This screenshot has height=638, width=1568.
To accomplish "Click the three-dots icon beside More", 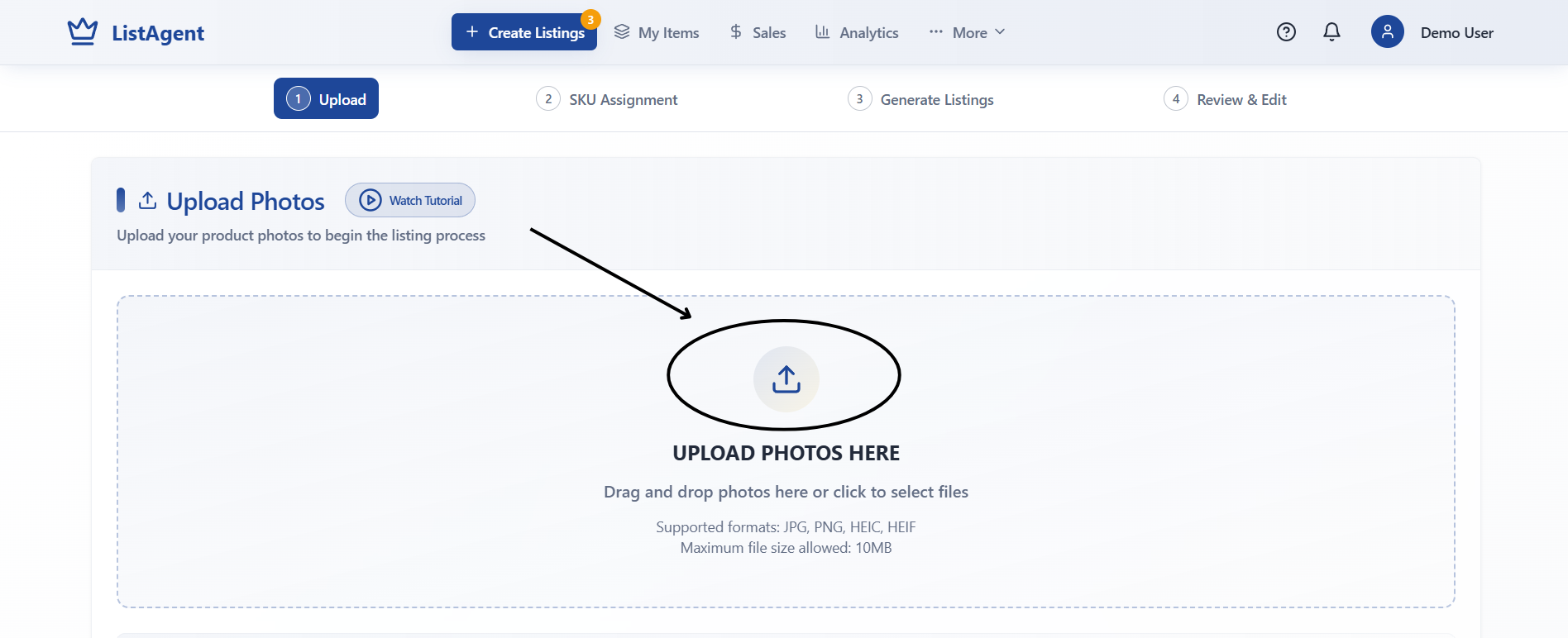I will click(936, 31).
